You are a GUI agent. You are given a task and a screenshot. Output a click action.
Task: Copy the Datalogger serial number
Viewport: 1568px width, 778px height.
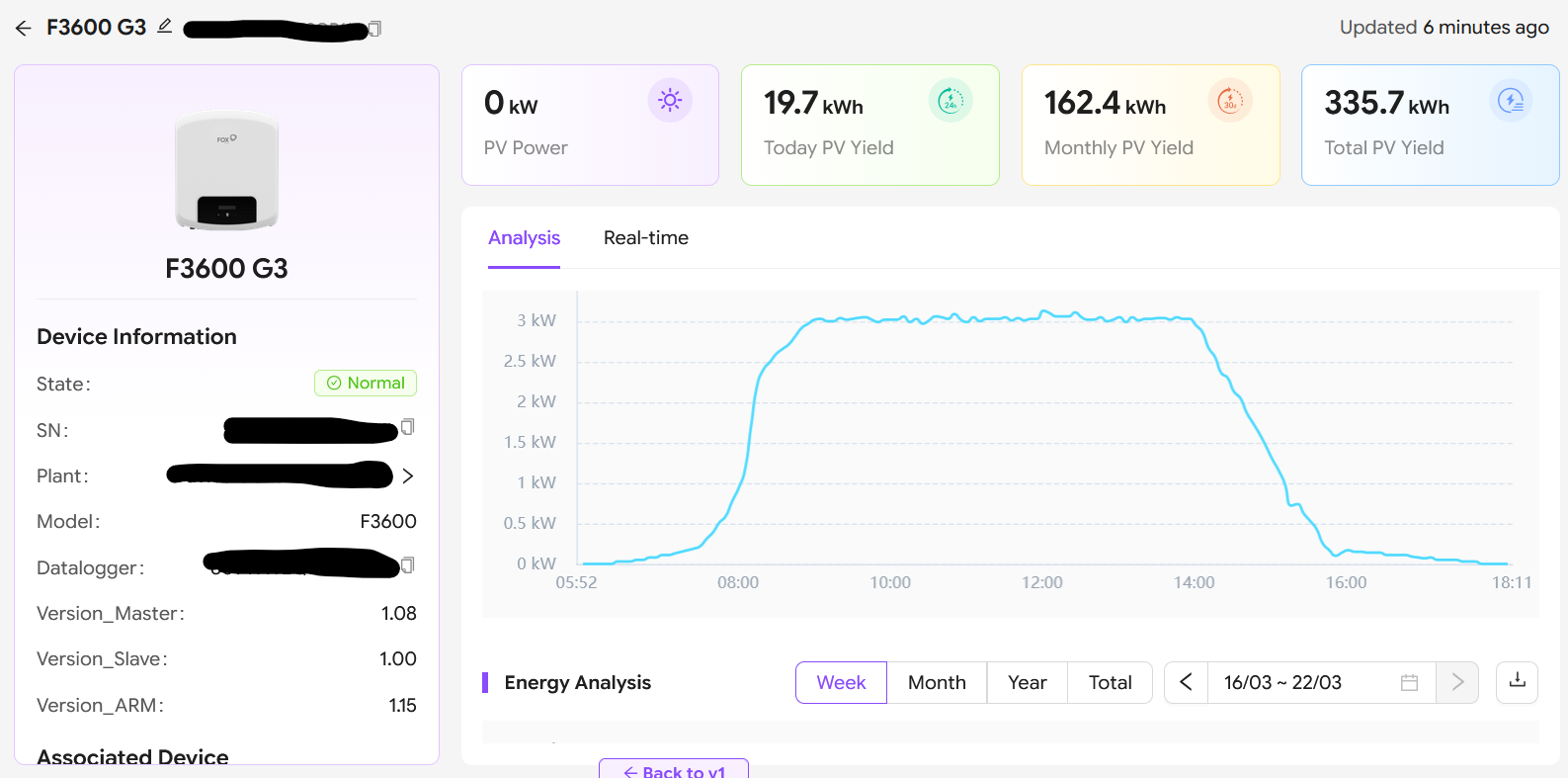407,565
